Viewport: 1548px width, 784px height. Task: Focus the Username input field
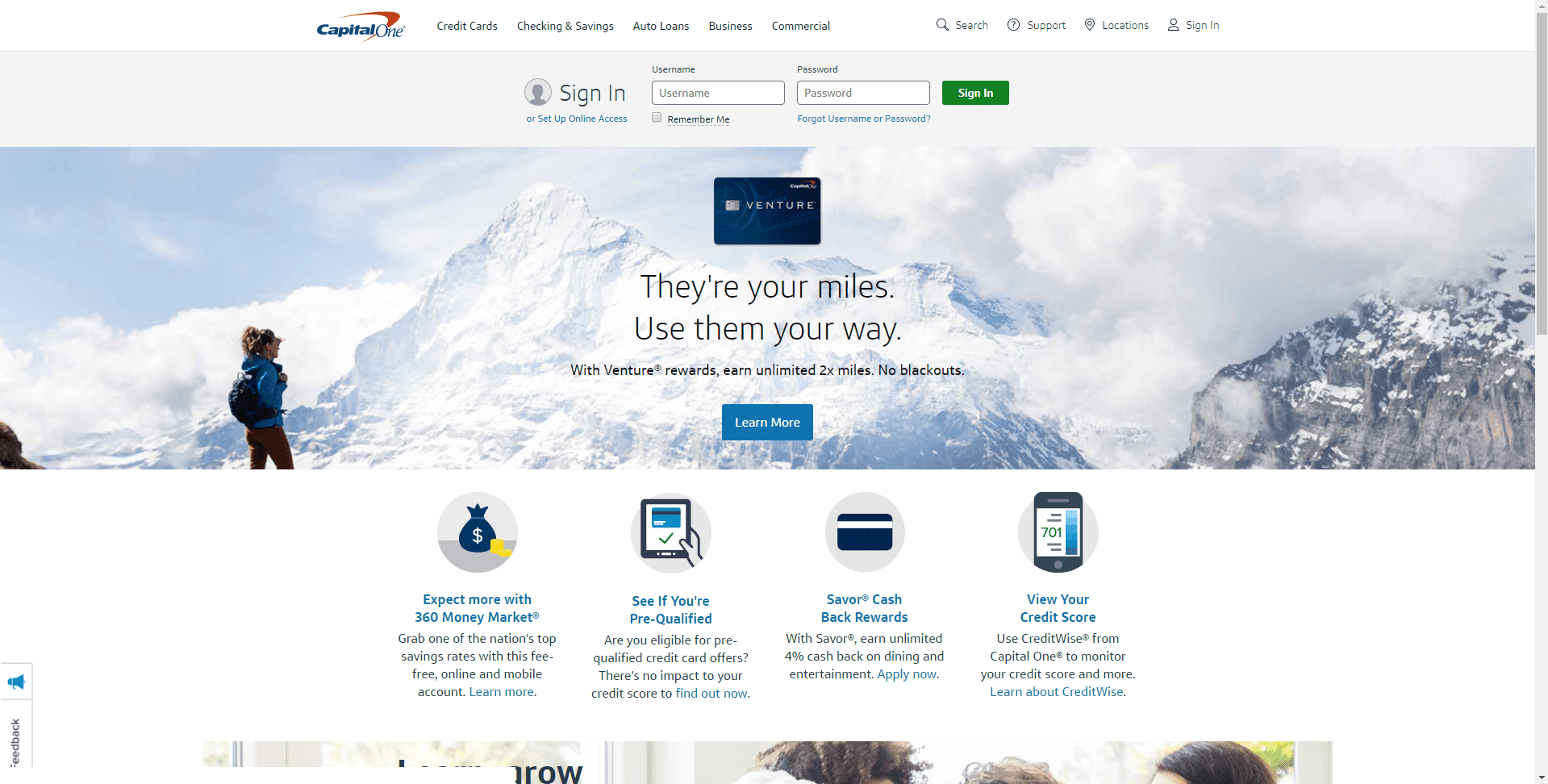(x=718, y=93)
